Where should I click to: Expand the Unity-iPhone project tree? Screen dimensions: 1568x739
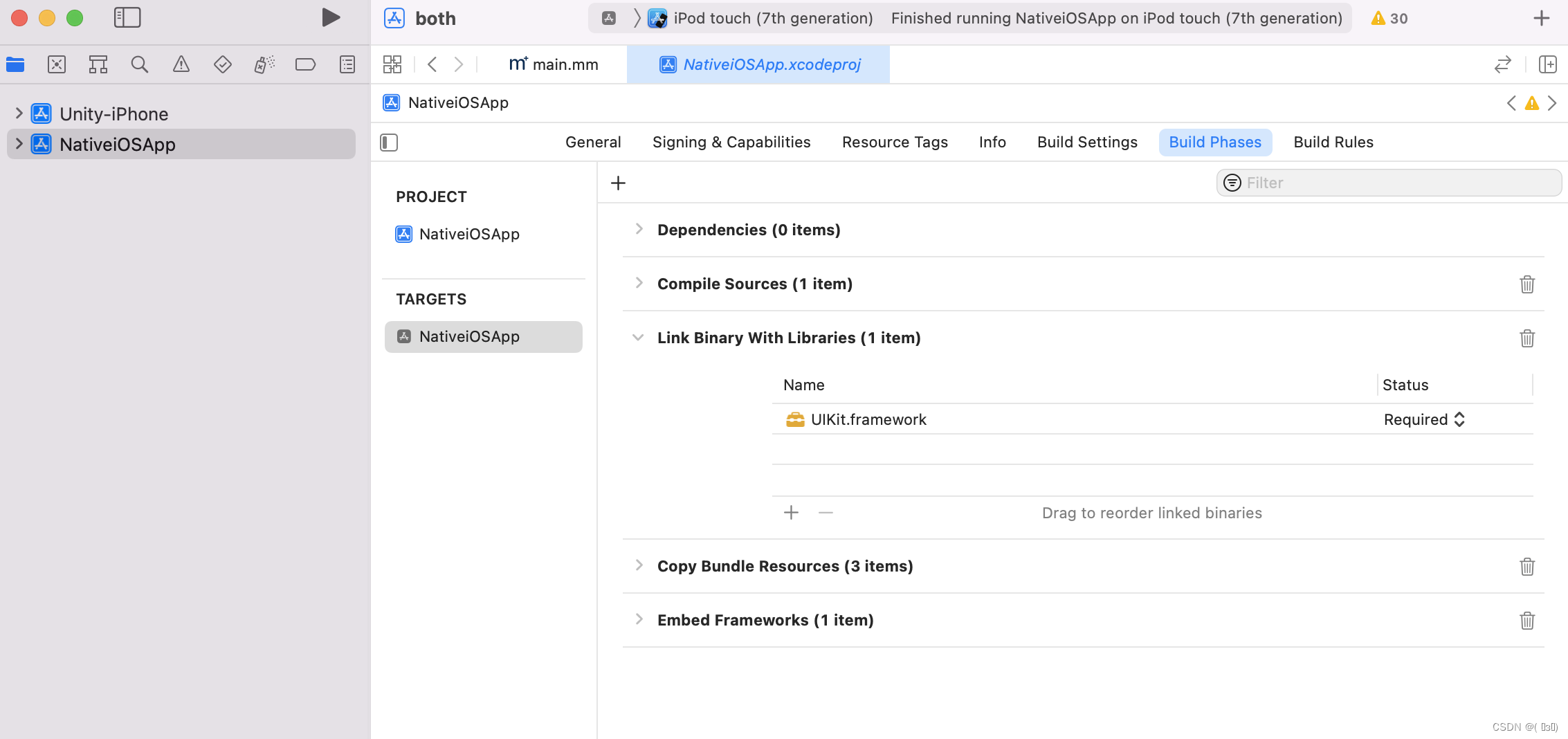coord(19,113)
